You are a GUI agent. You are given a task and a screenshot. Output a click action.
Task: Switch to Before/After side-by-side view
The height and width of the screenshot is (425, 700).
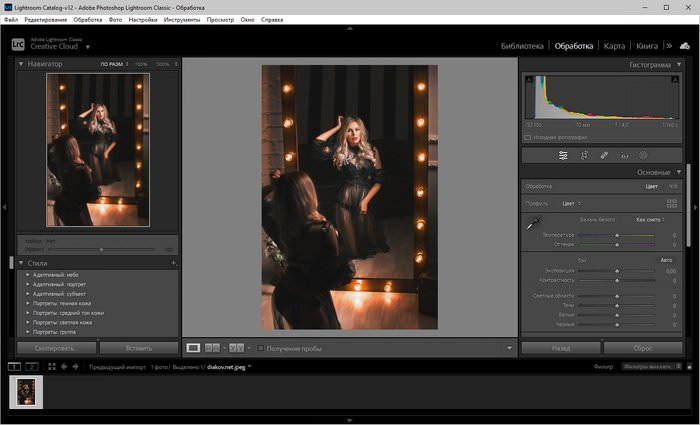tap(212, 348)
